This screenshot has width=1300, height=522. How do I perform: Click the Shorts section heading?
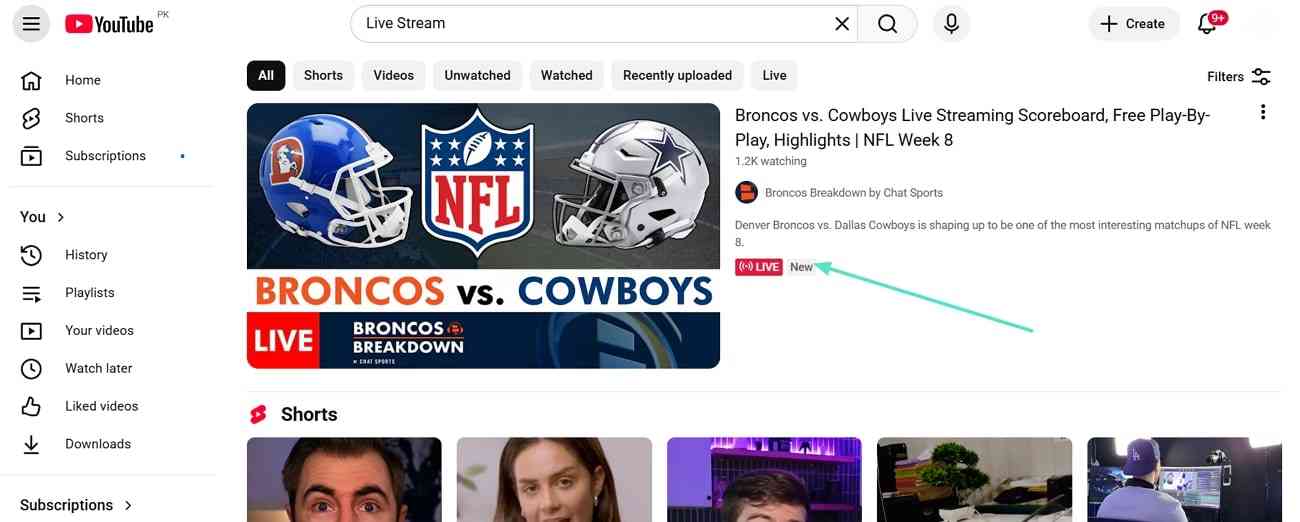tap(309, 414)
